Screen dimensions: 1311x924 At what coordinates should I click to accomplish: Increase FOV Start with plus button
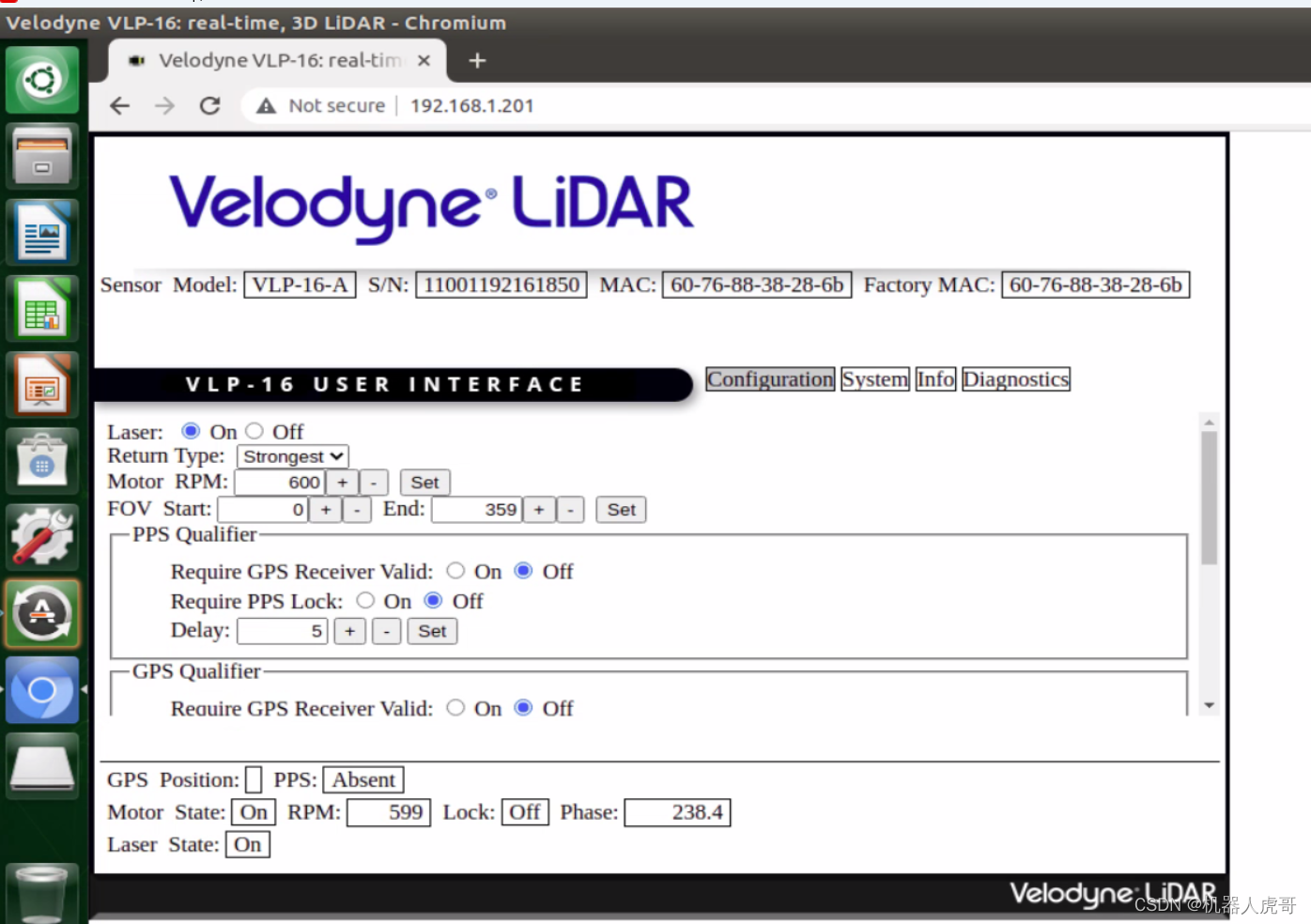tap(325, 510)
